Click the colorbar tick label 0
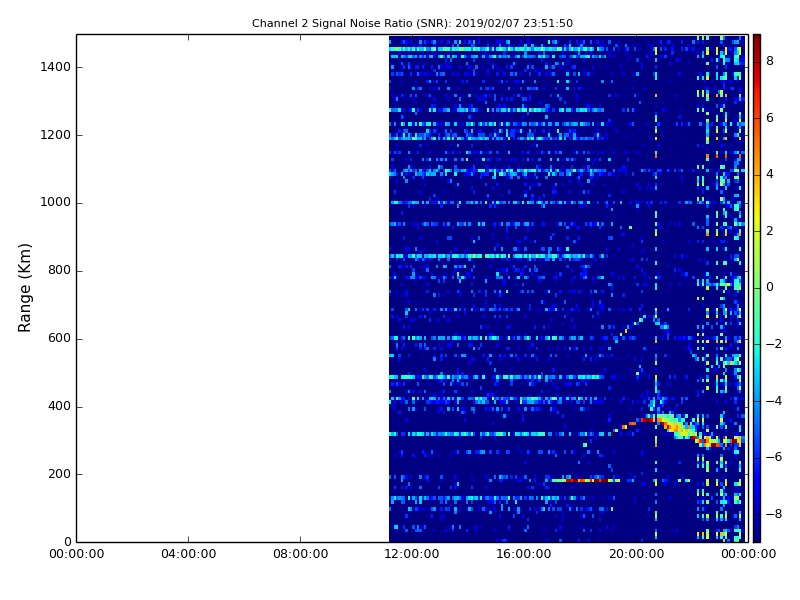The image size is (800, 600). [770, 287]
